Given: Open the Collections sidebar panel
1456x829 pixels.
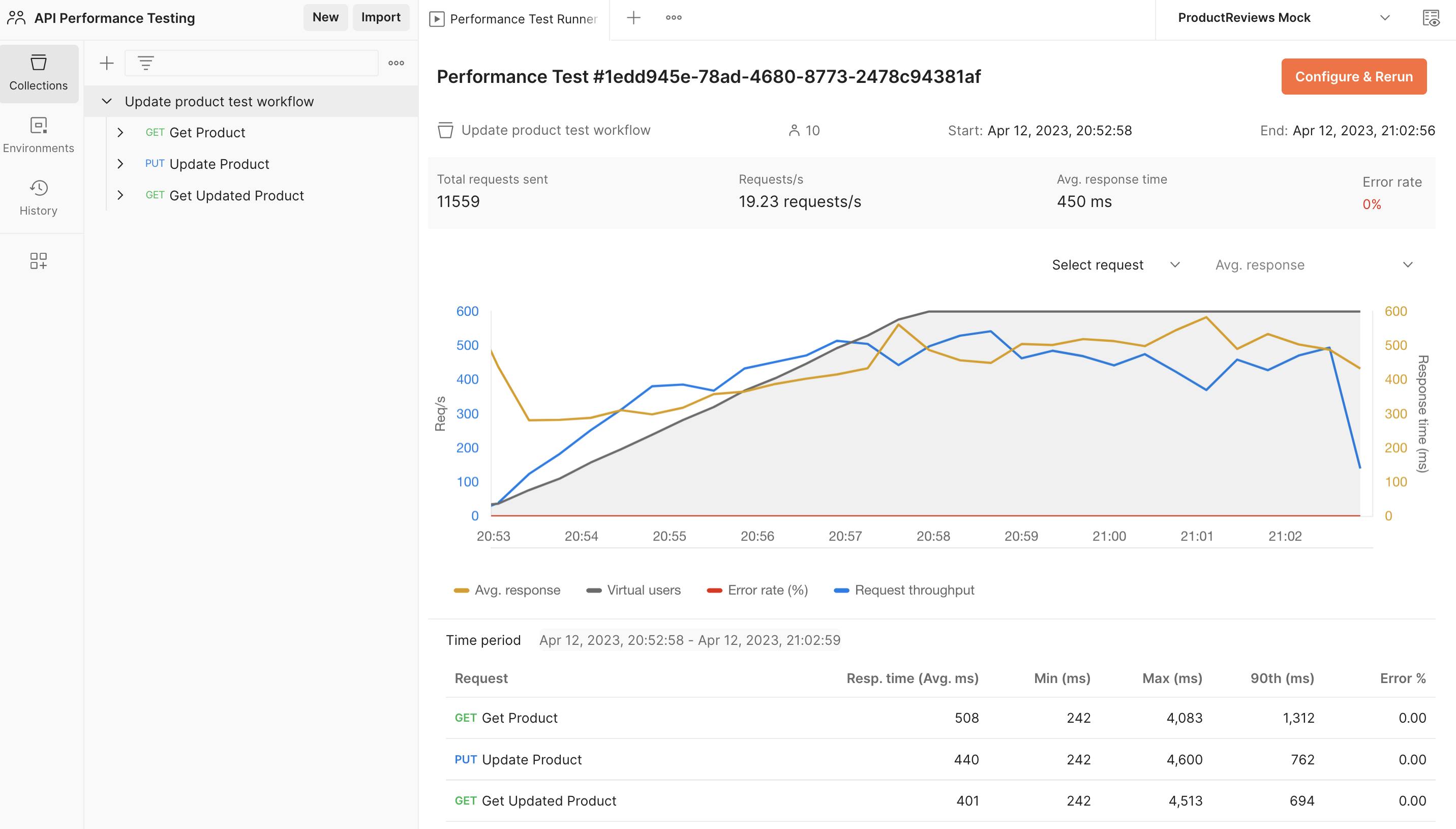Looking at the screenshot, I should click(x=39, y=73).
